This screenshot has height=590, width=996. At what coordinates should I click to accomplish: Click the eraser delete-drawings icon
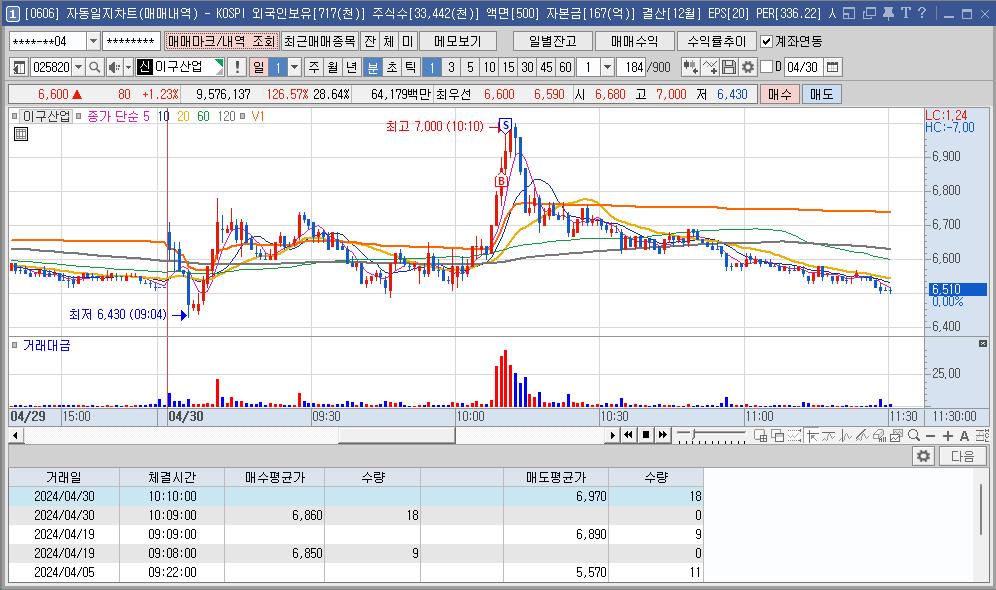click(879, 436)
